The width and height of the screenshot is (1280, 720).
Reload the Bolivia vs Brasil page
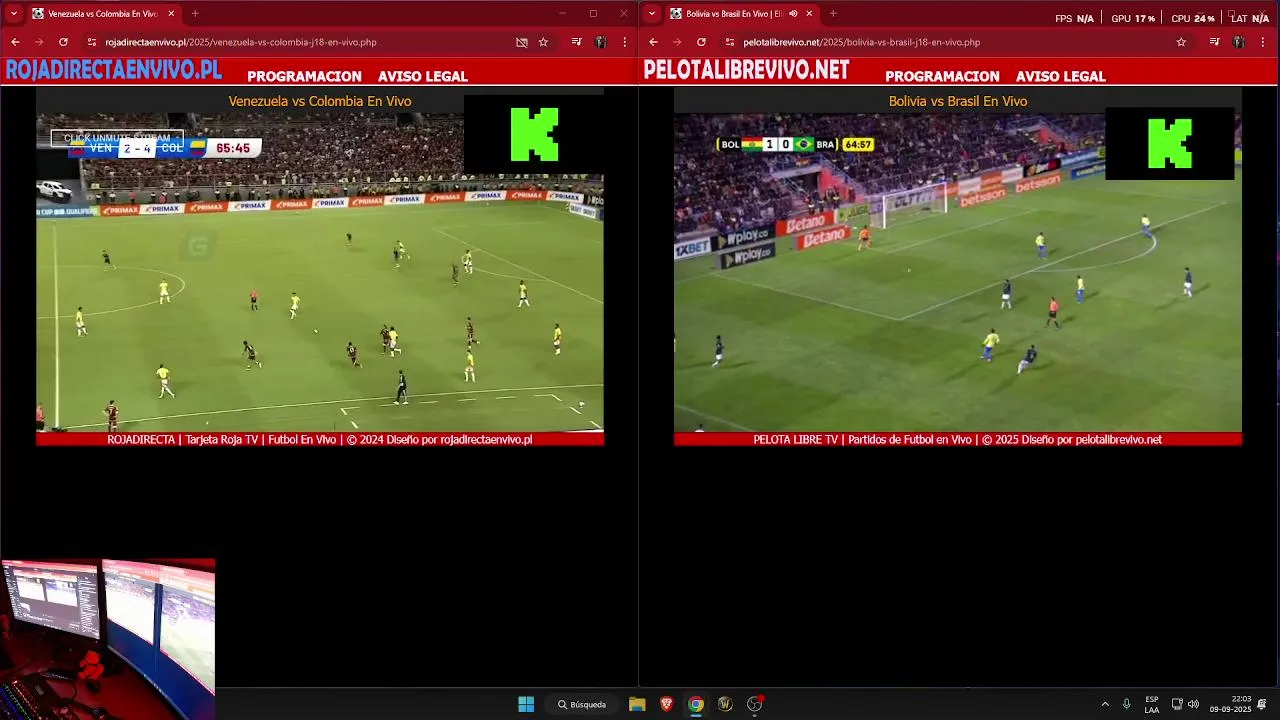pos(701,42)
